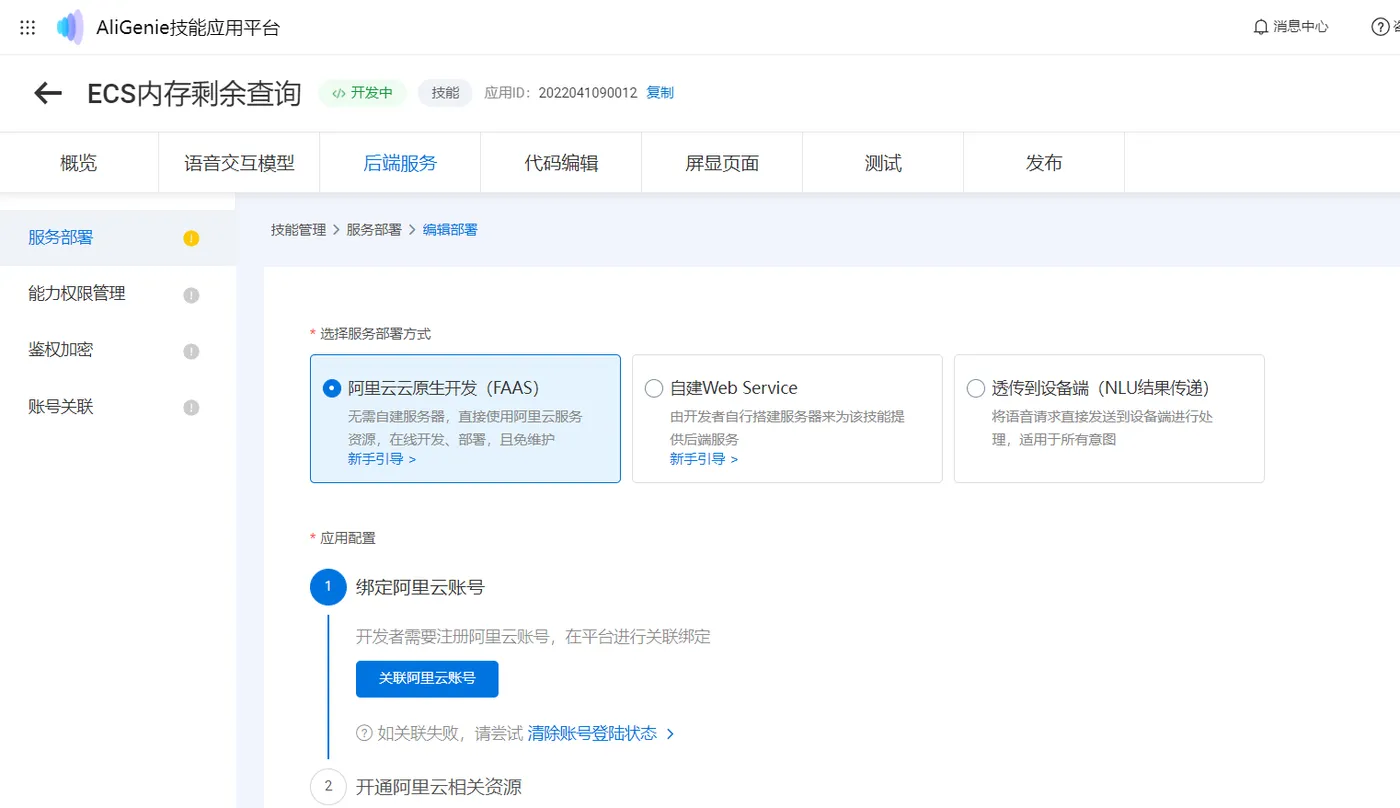
Task: Click the help question mark icon at top right
Action: click(x=1380, y=27)
